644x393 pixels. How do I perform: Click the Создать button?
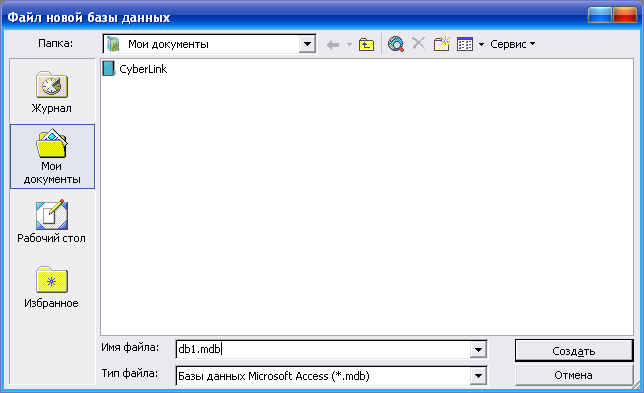tap(574, 351)
